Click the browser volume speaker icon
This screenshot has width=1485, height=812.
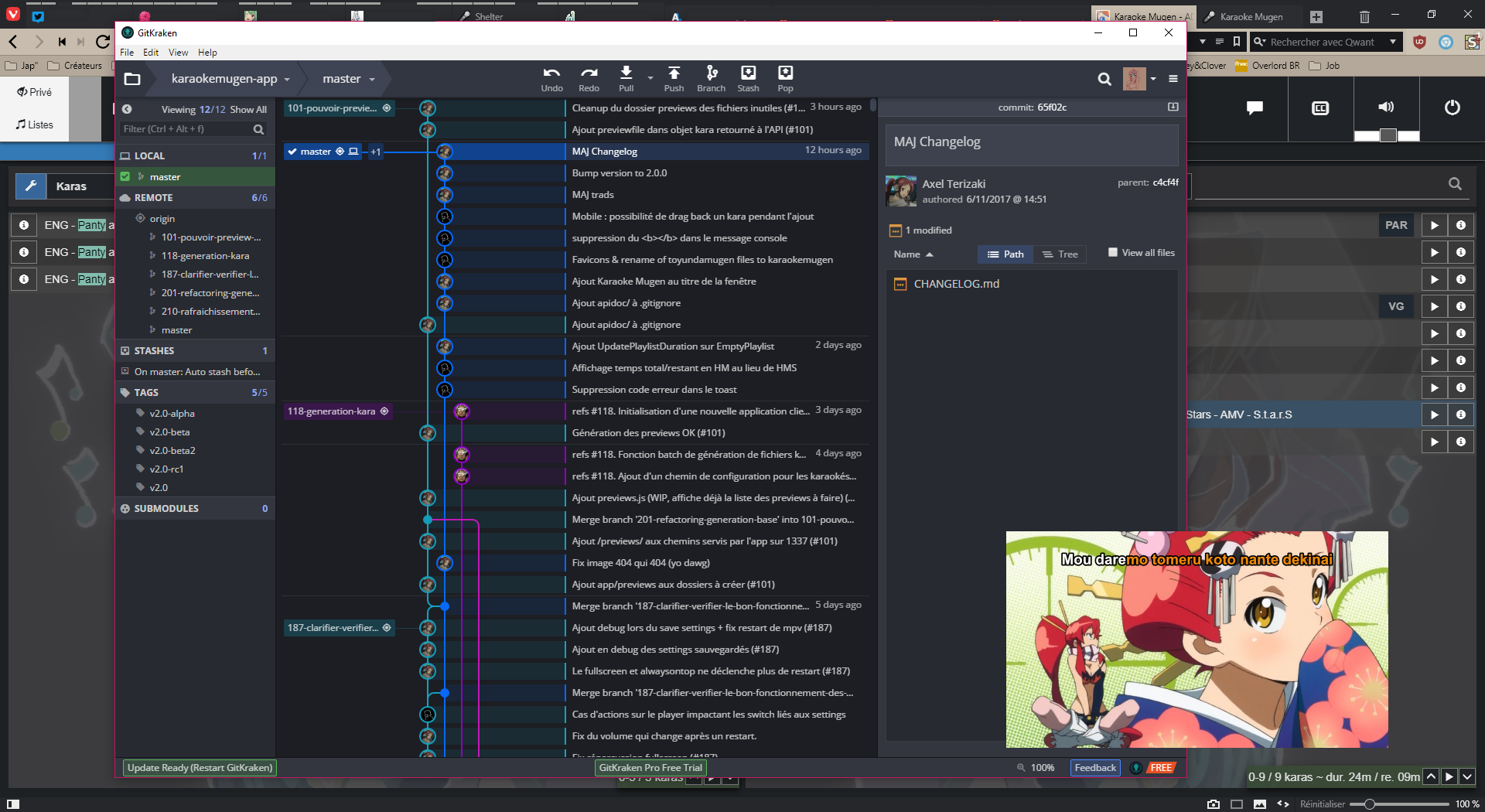coord(1386,107)
